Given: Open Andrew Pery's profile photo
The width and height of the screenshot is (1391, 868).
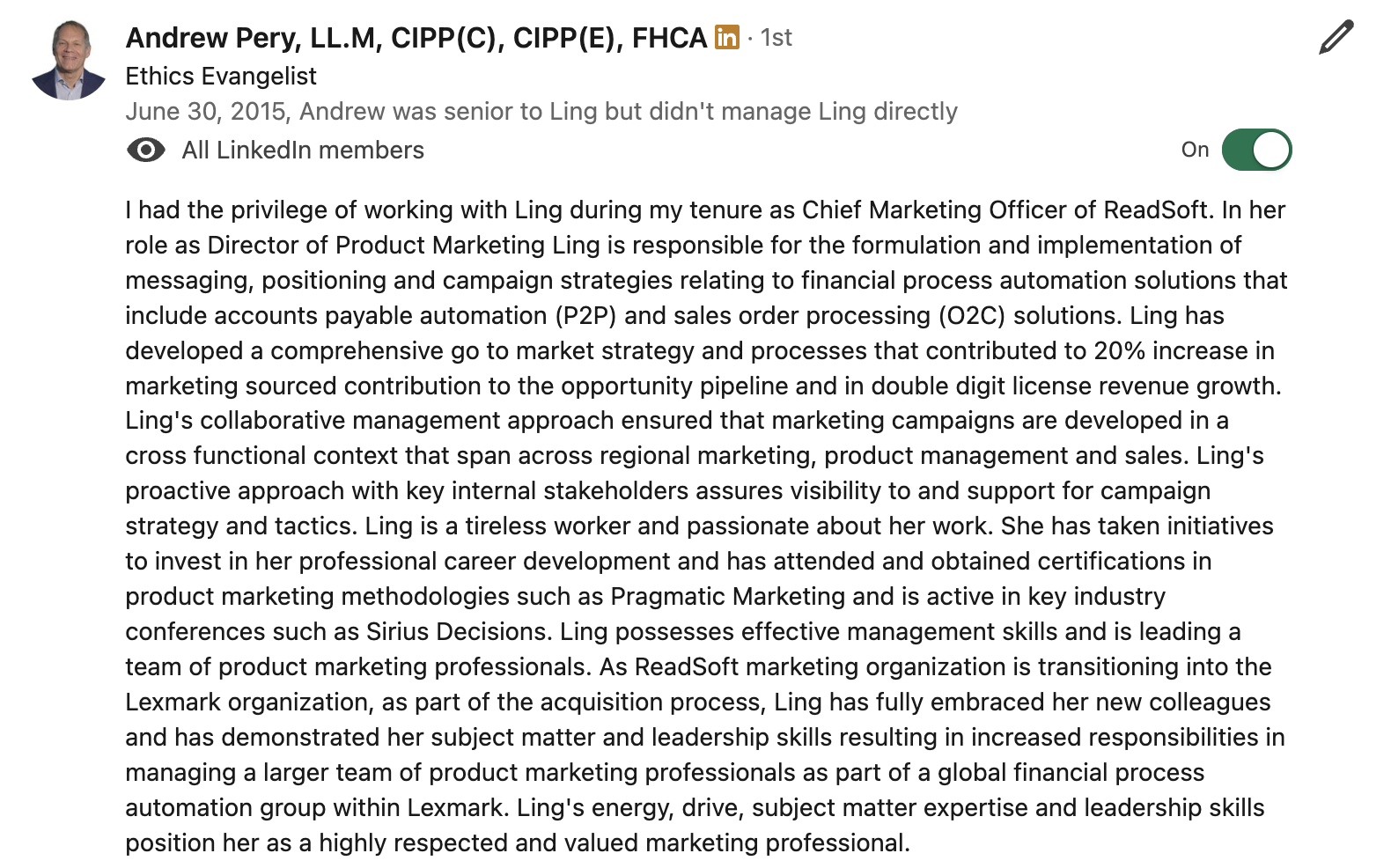Looking at the screenshot, I should (69, 60).
